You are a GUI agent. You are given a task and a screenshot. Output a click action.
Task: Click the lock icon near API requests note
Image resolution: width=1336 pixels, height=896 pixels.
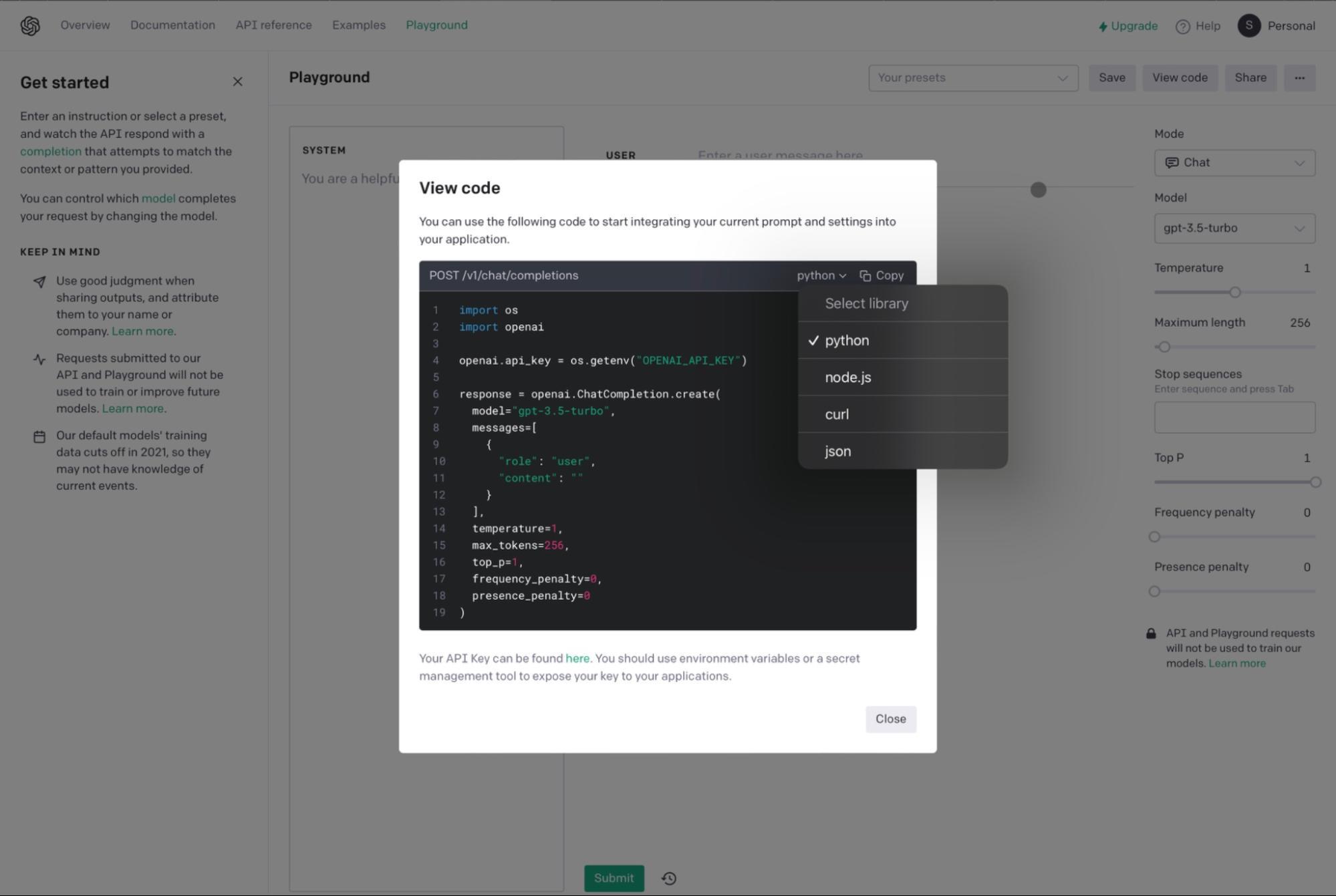click(x=1151, y=633)
